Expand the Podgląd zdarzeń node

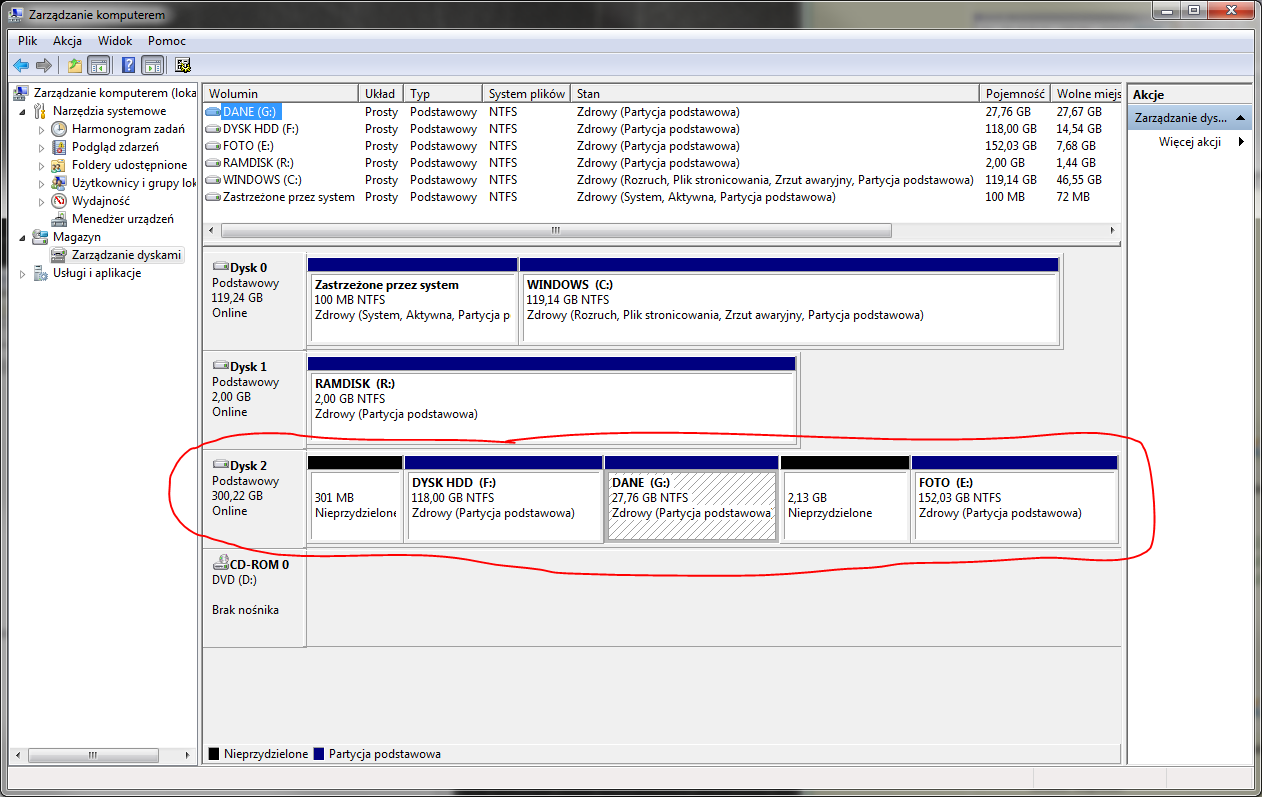(41, 147)
